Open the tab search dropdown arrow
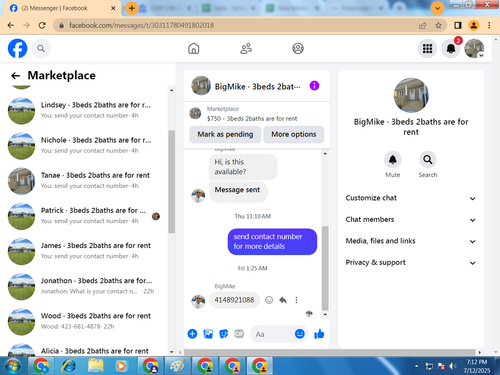Screen dimensions: 500x375 [437, 8]
